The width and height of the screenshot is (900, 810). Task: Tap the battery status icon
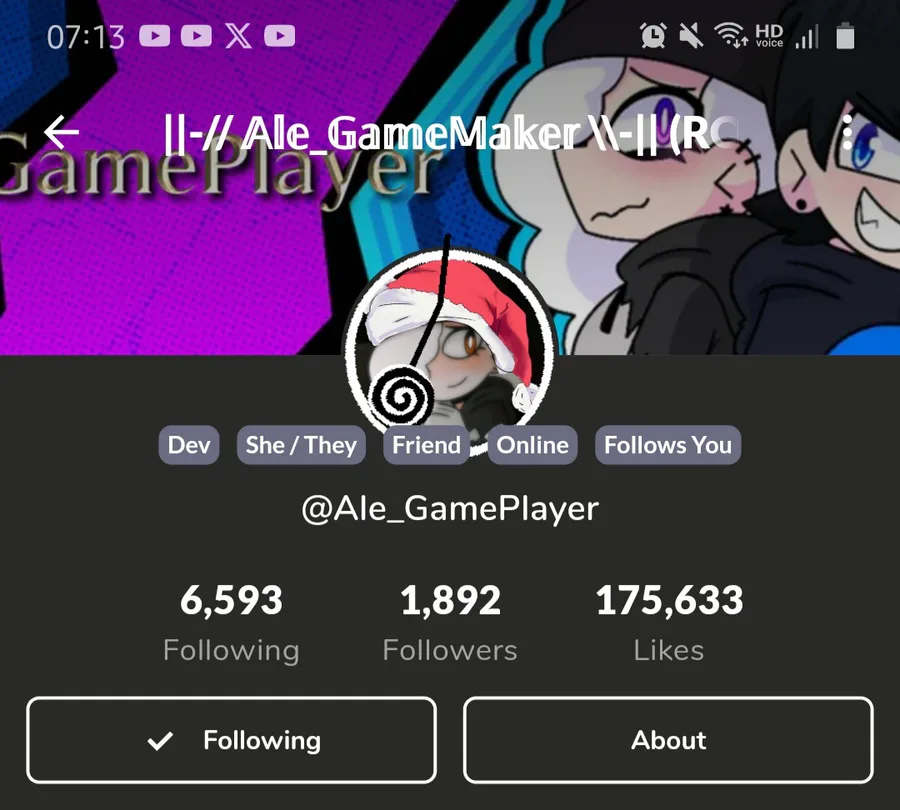[x=845, y=36]
